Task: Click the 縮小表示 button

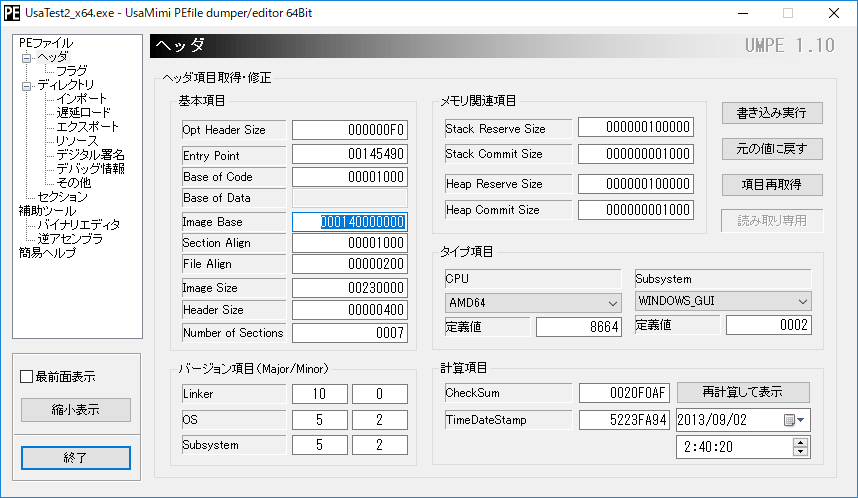Action: 76,410
